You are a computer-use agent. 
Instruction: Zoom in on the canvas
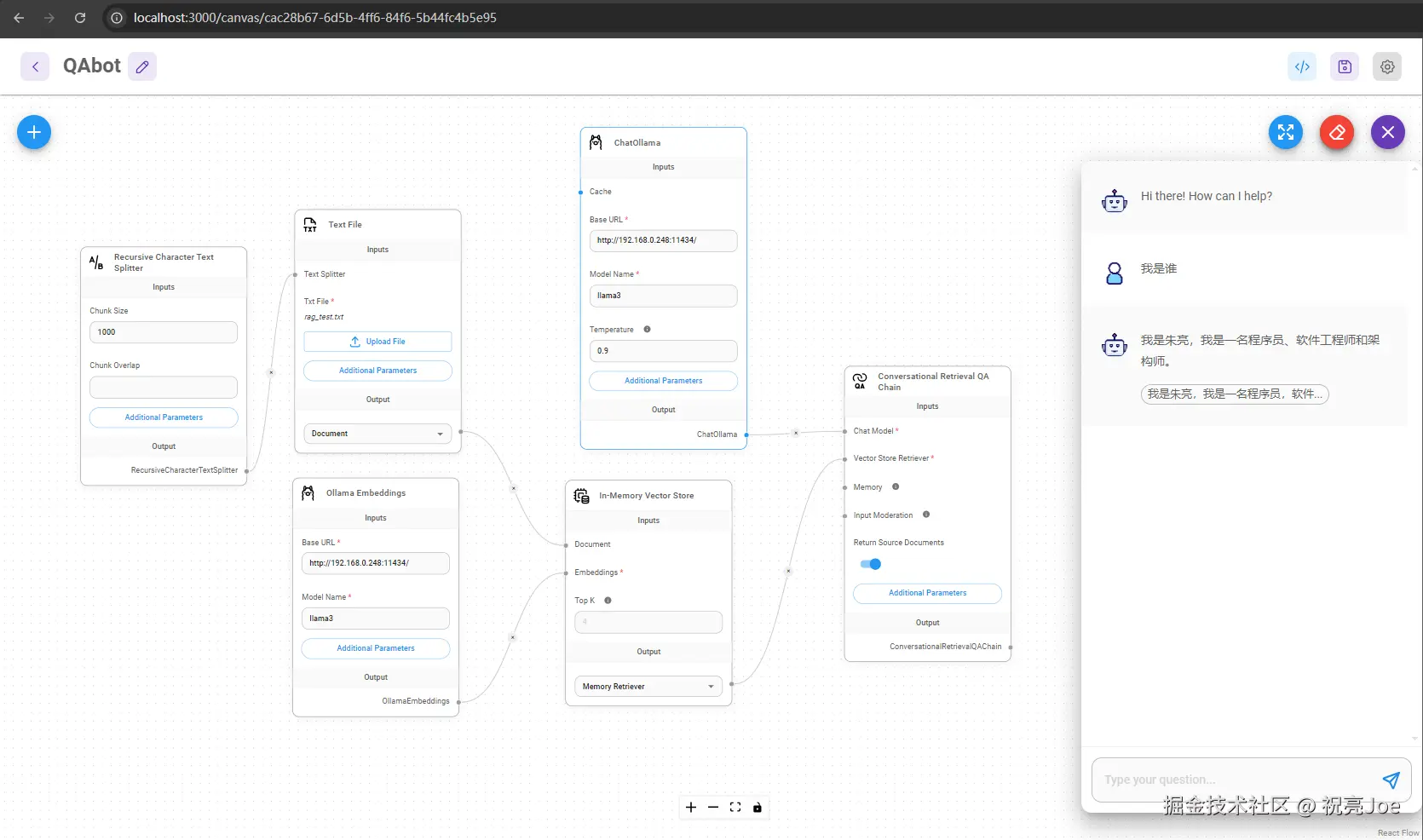[x=691, y=808]
